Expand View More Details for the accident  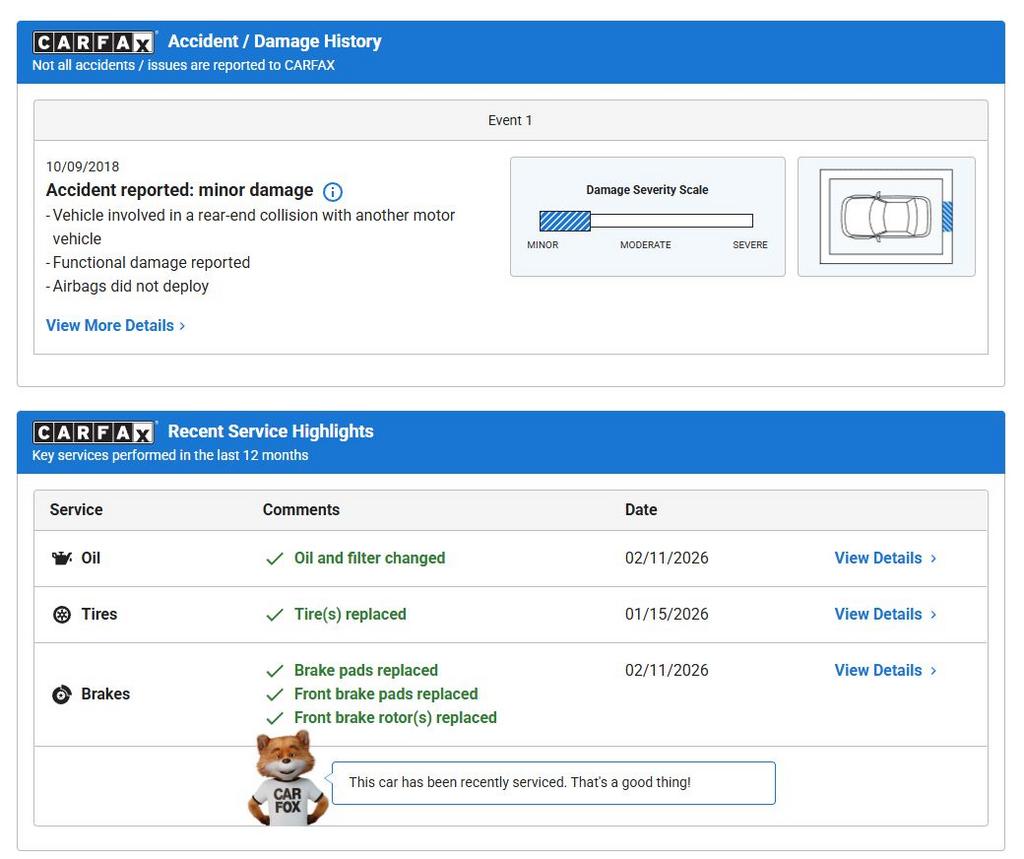pyautogui.click(x=115, y=325)
